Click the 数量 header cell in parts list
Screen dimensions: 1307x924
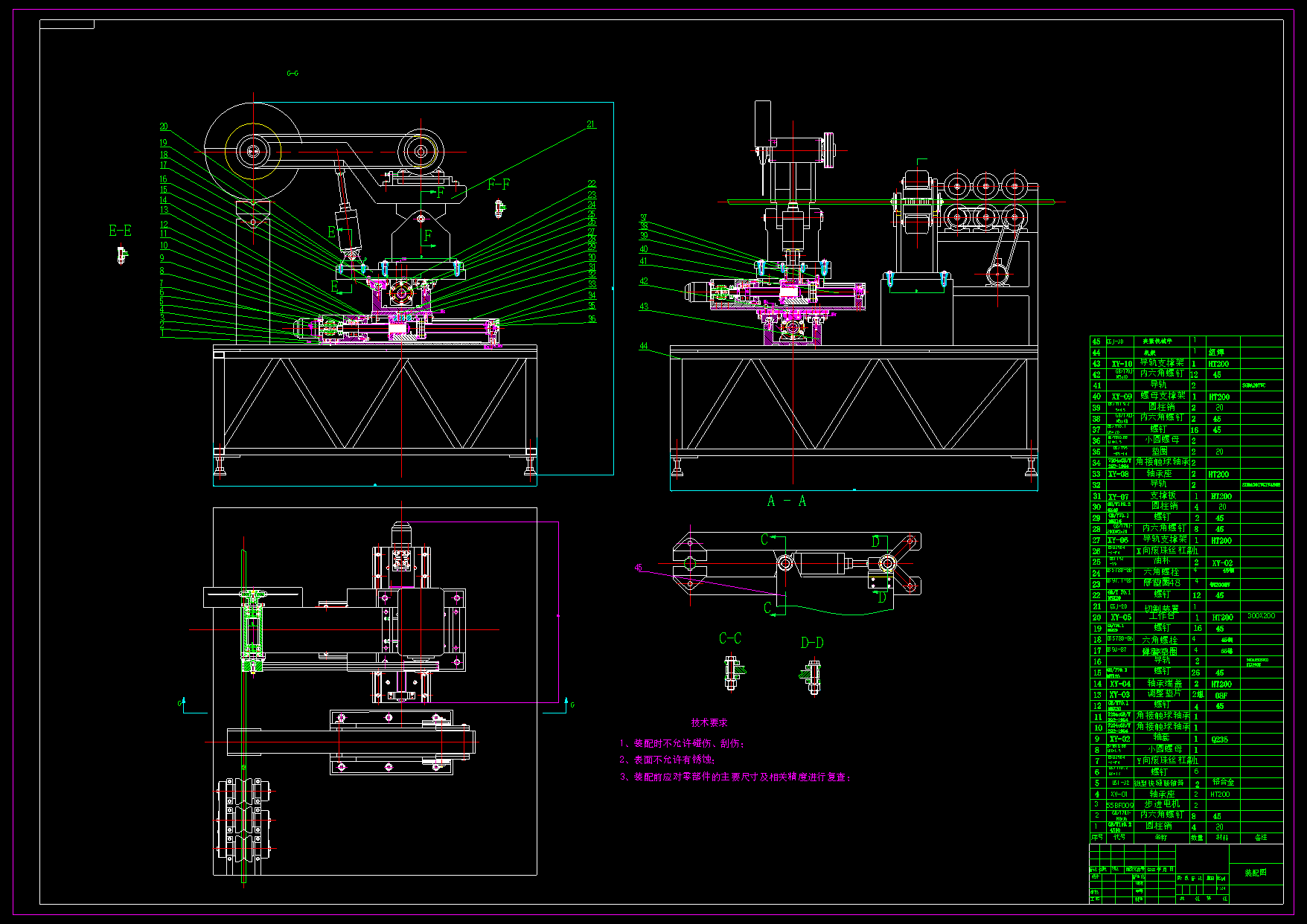1197,838
